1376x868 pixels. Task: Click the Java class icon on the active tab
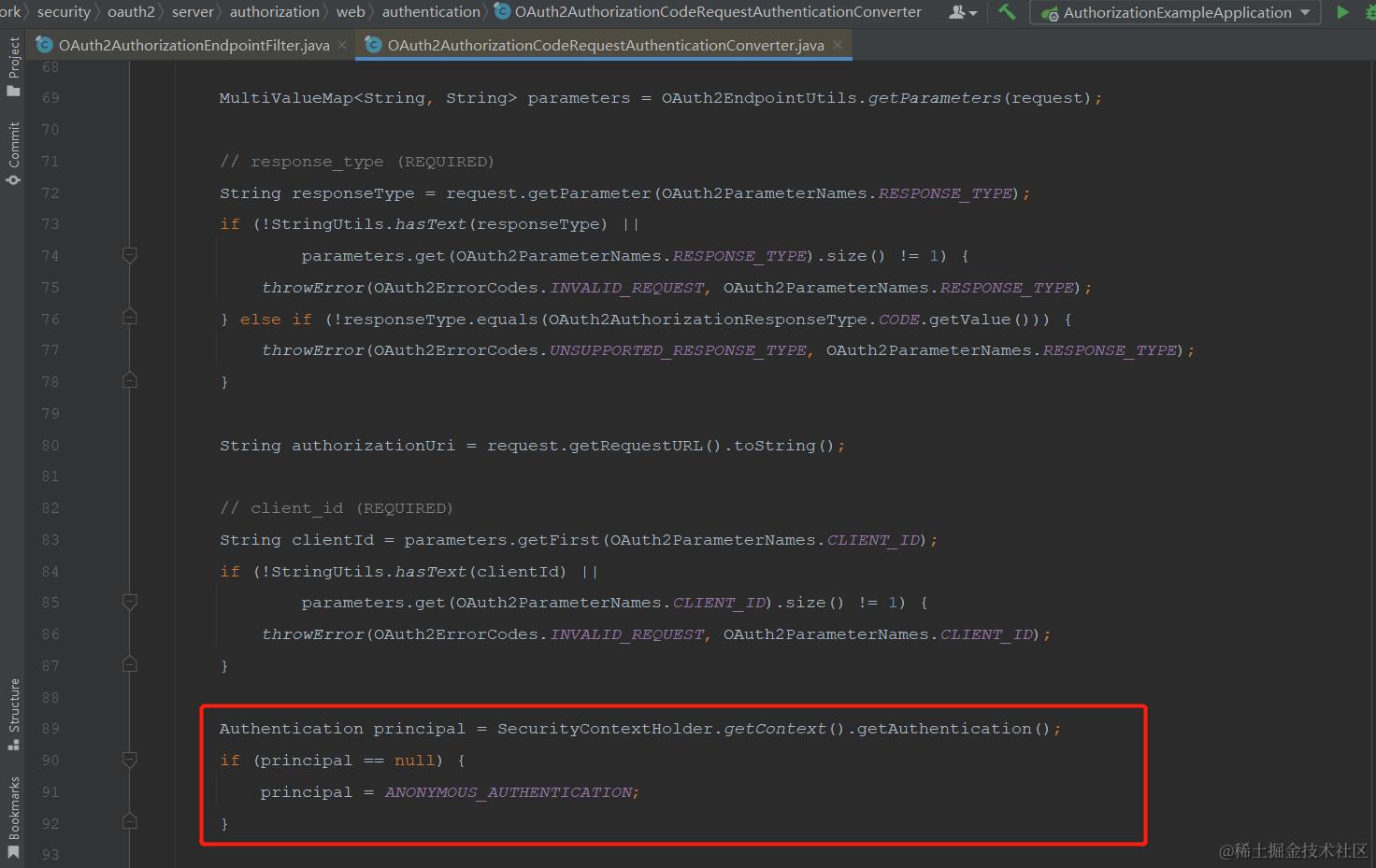pyautogui.click(x=373, y=44)
